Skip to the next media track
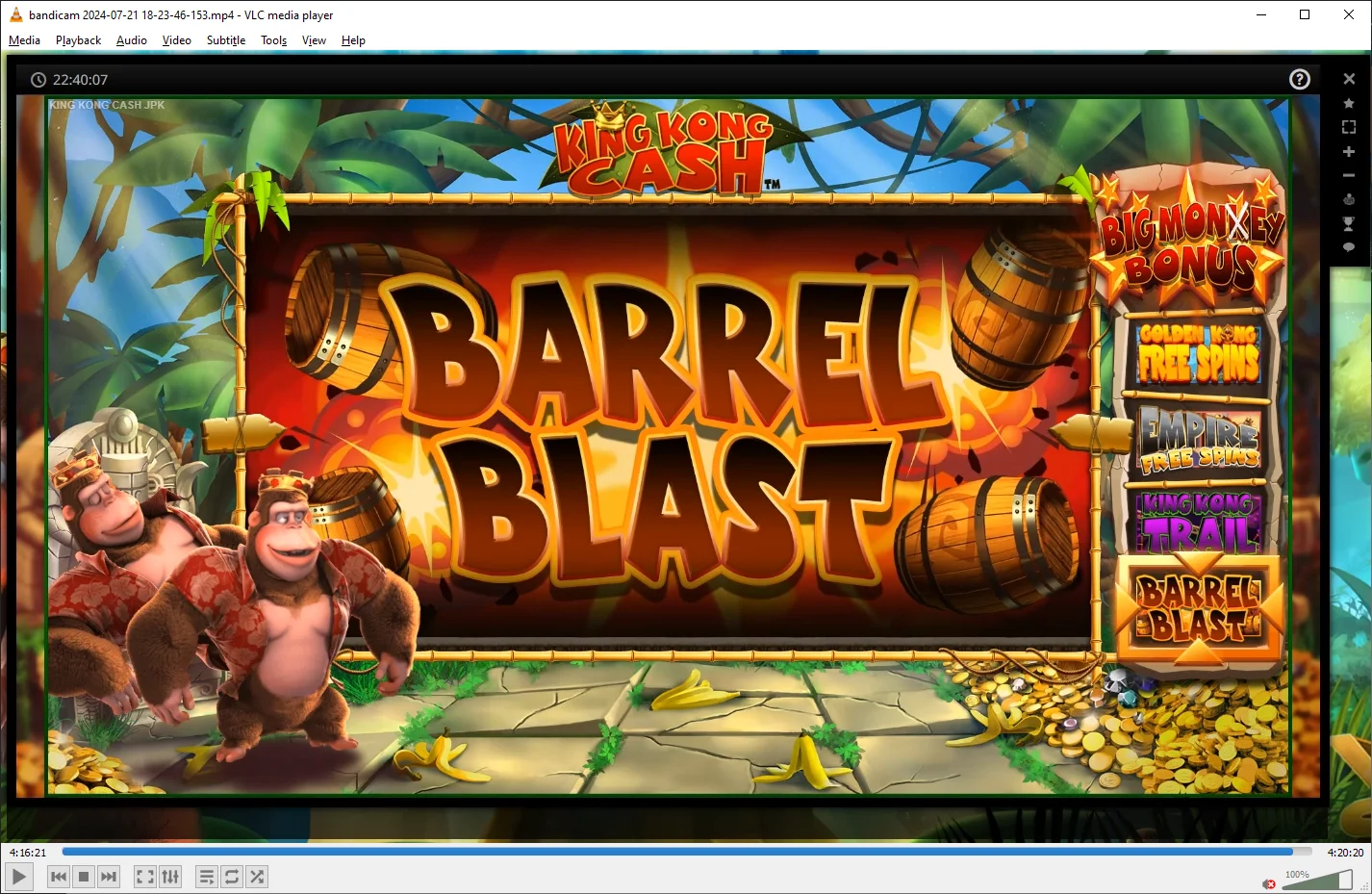The width and height of the screenshot is (1372, 894). tap(109, 877)
